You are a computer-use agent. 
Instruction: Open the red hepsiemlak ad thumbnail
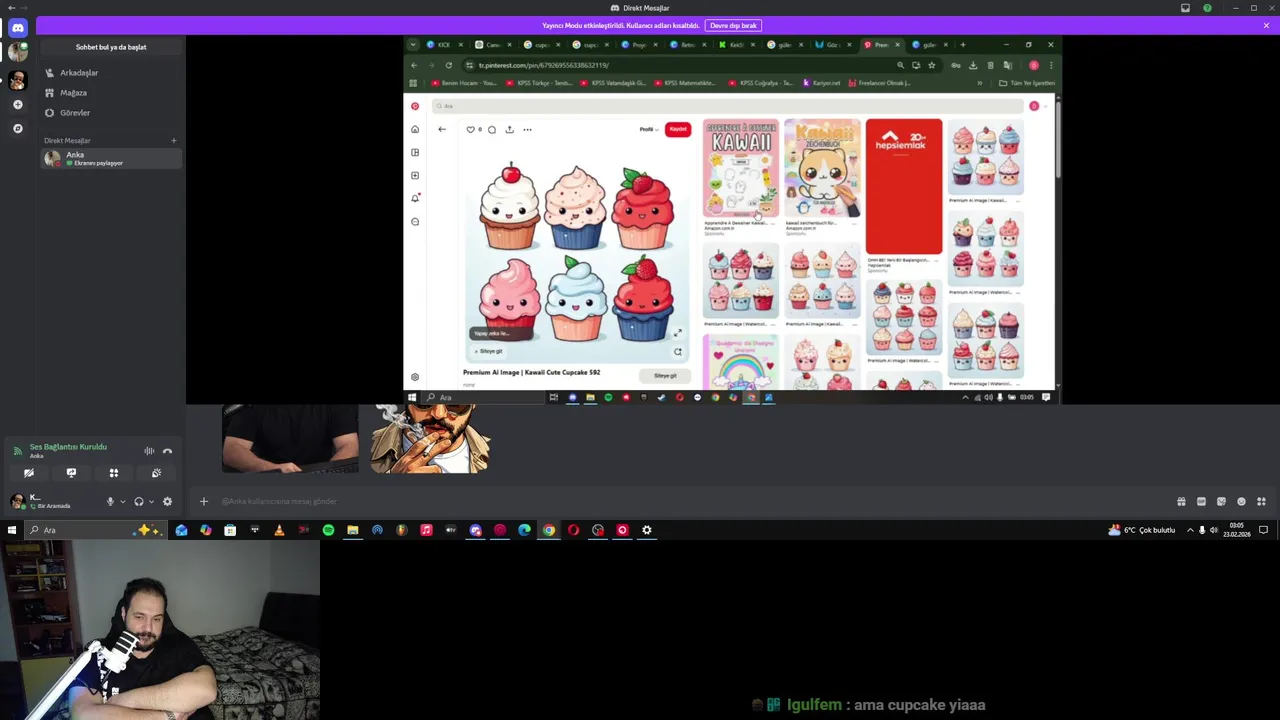904,186
